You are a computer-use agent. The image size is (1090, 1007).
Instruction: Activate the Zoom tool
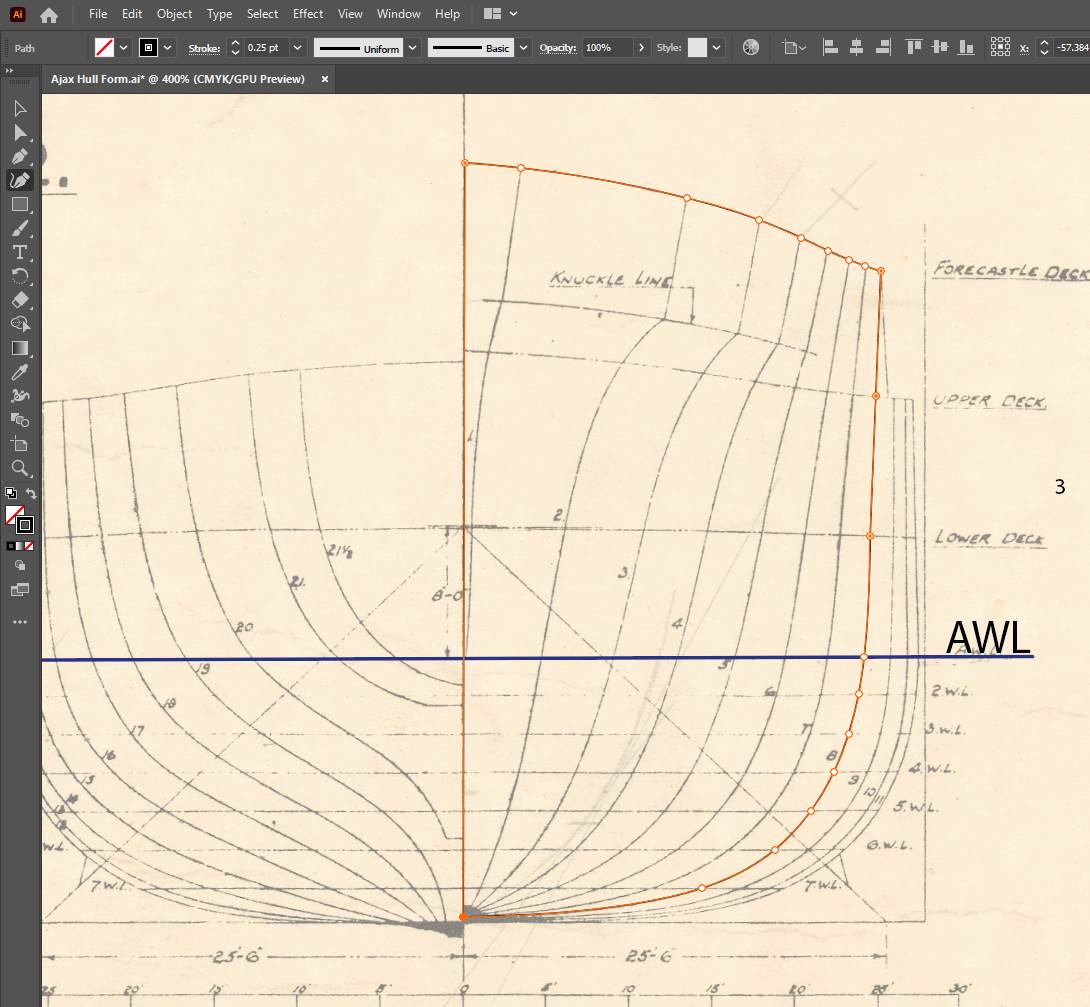point(19,468)
